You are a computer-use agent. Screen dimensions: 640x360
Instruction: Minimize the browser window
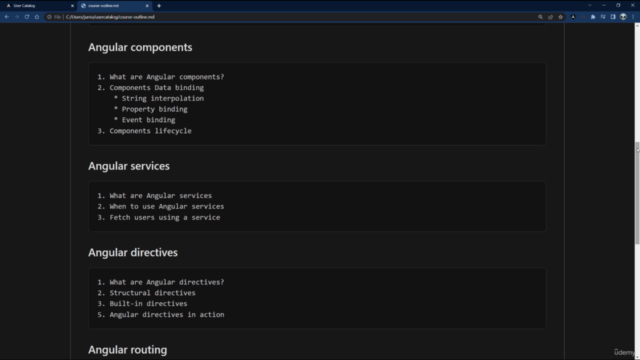(604, 5)
